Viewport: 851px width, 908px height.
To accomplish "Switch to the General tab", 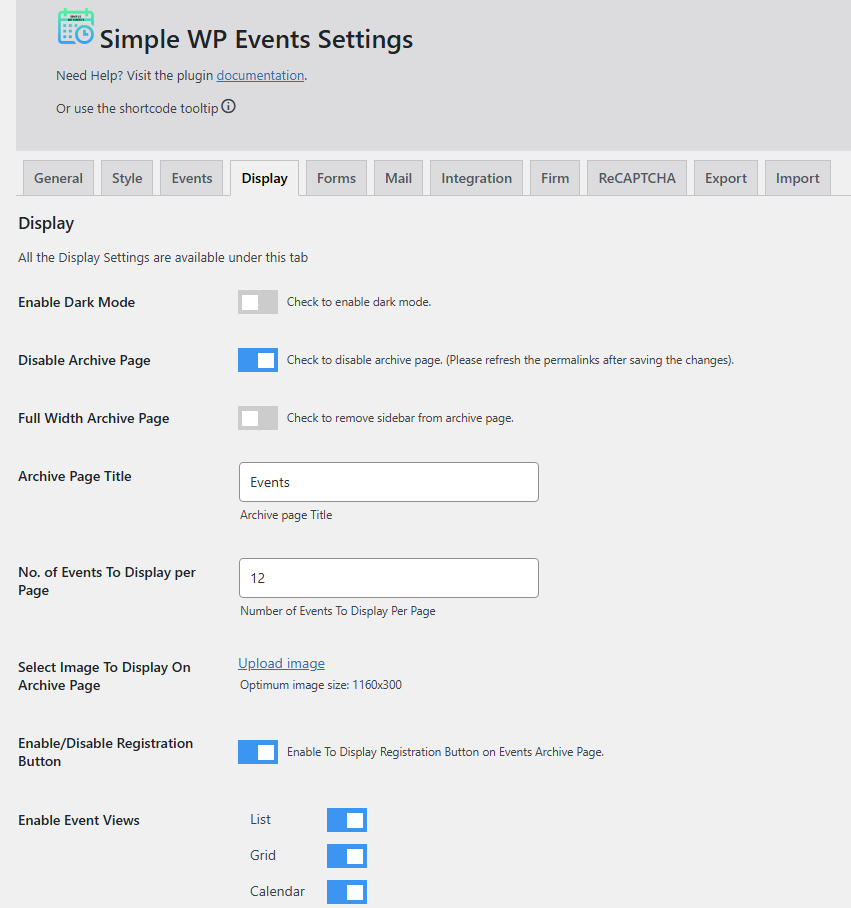I will point(58,178).
